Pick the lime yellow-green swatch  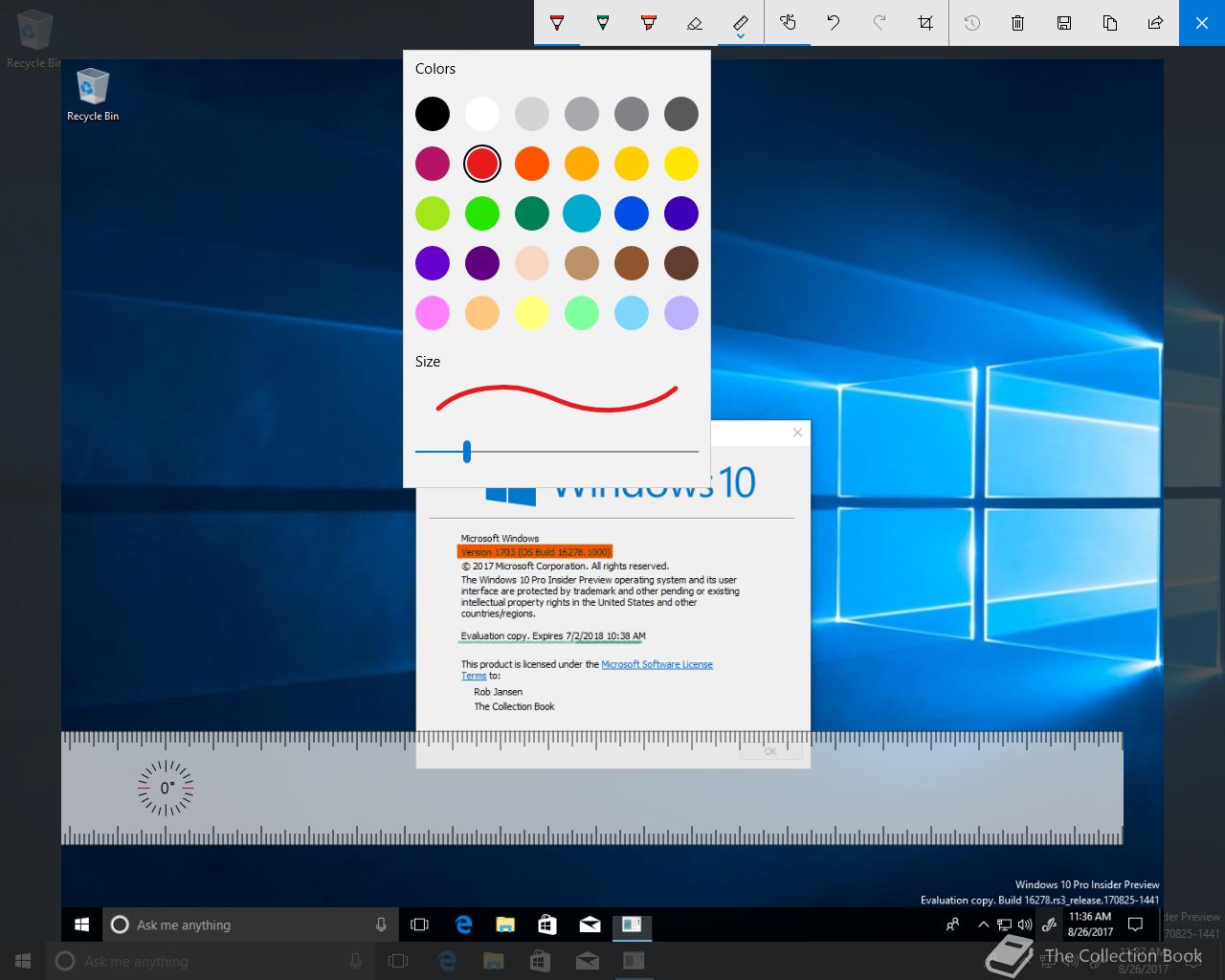tap(433, 213)
